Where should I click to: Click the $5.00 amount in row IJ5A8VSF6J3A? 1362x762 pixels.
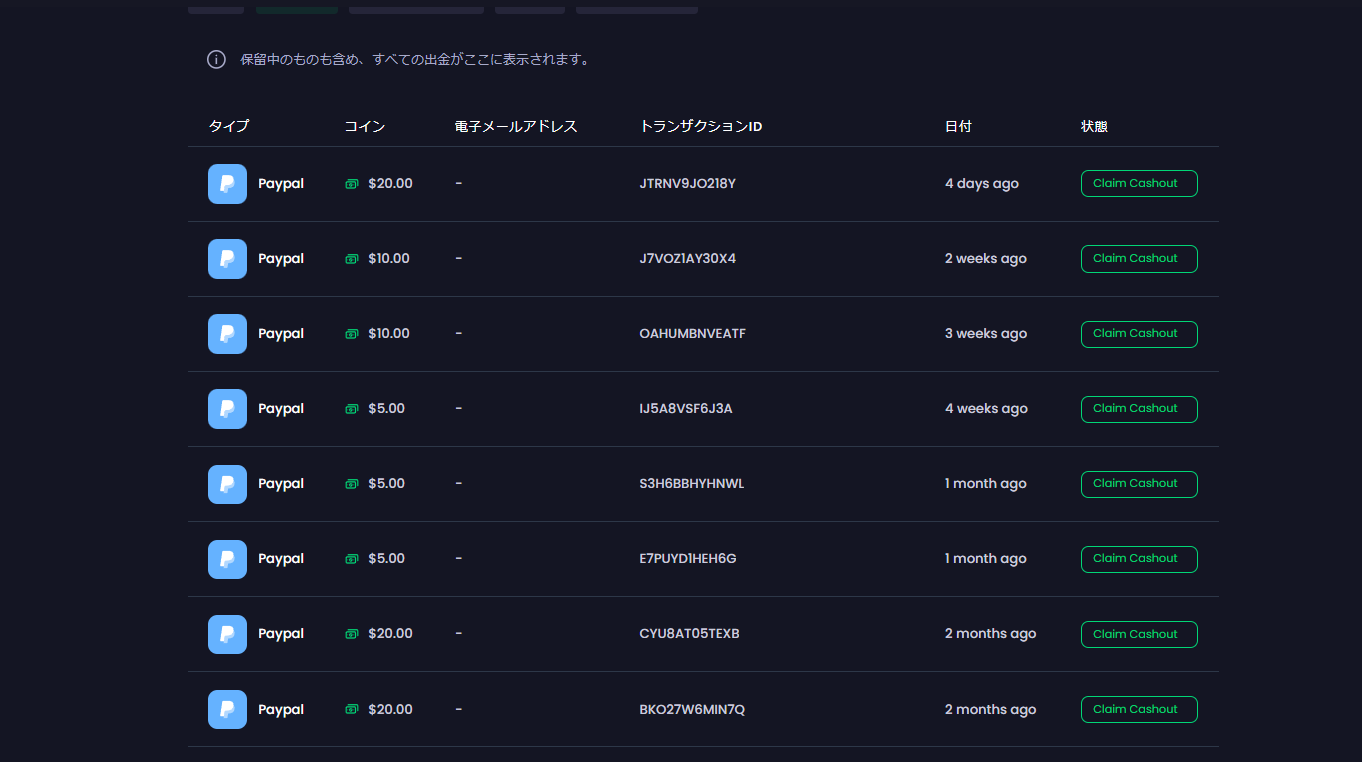[386, 409]
